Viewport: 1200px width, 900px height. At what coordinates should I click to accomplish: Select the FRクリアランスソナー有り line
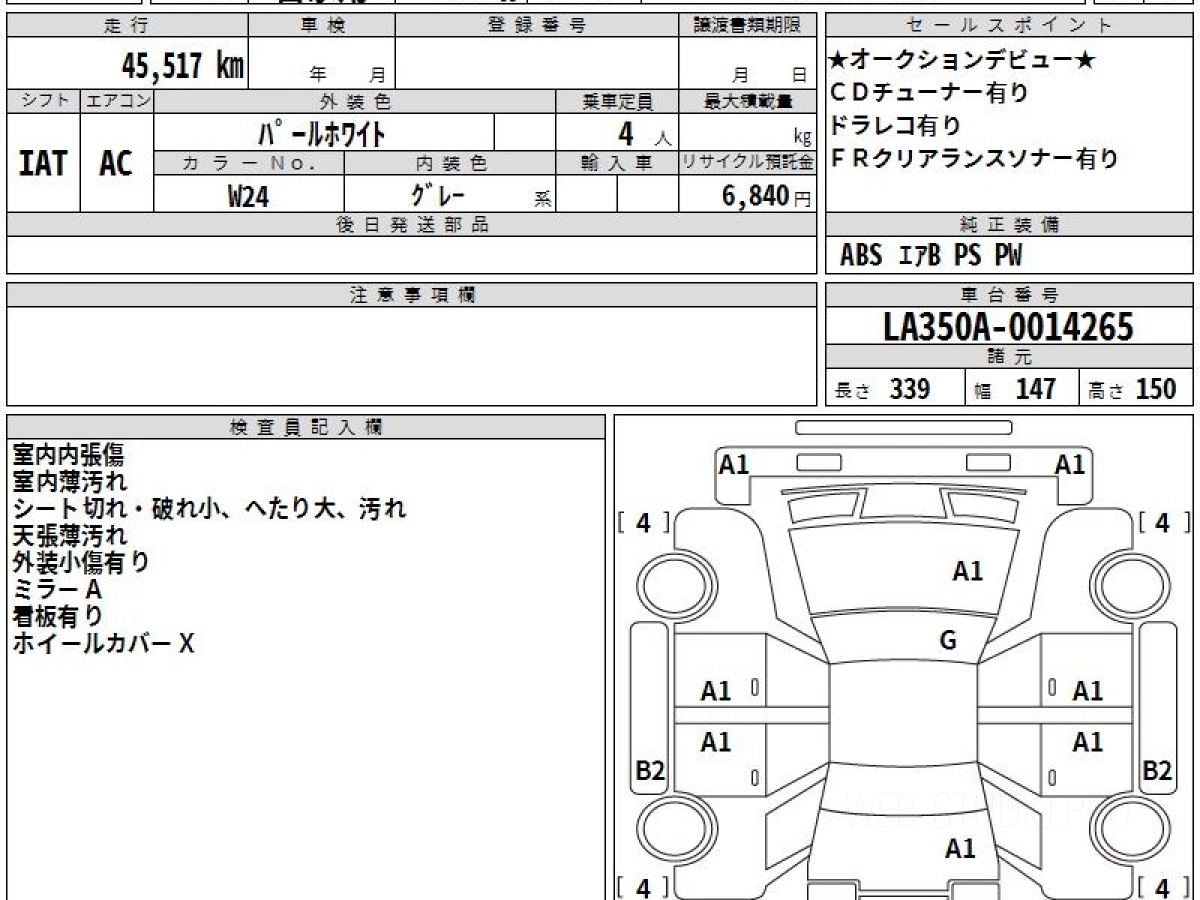coord(974,158)
